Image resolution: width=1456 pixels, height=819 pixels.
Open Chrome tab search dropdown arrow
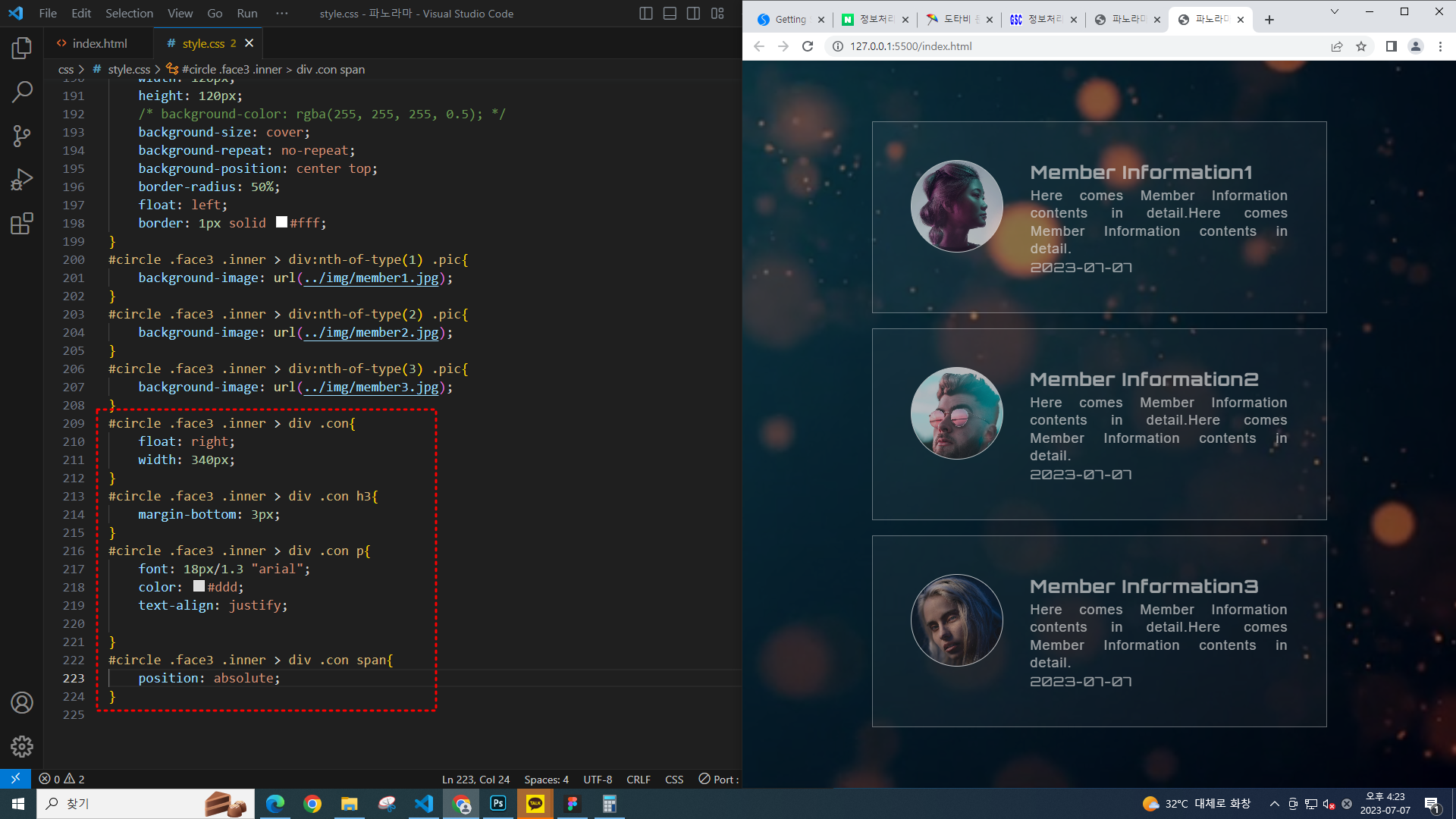click(x=1335, y=12)
